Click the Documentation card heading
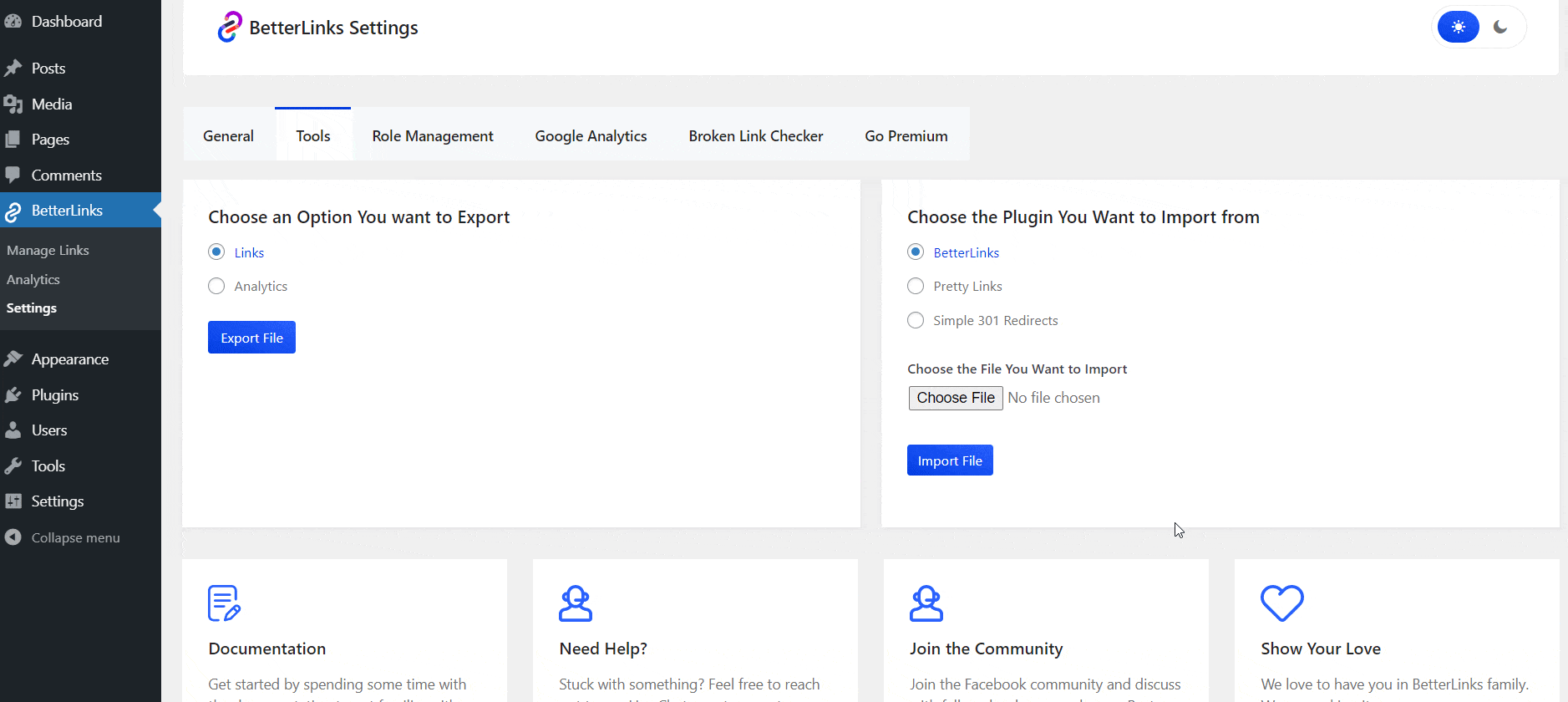 pos(267,649)
